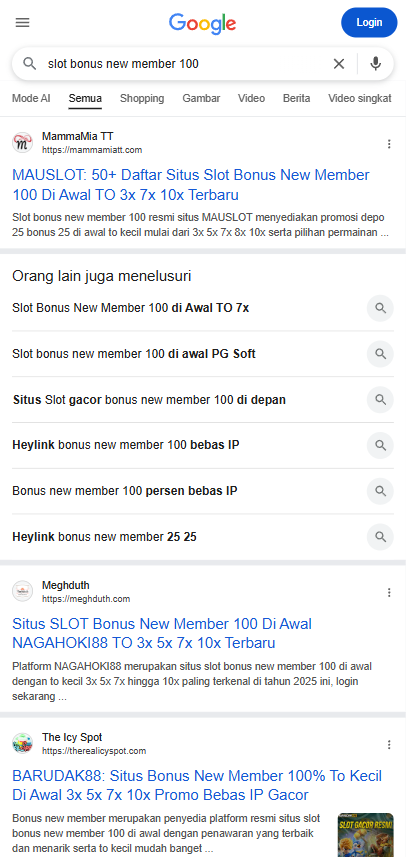Select 'Slot Bonus New Member 100 di Awal TO 7x'
406x857 pixels.
point(131,308)
